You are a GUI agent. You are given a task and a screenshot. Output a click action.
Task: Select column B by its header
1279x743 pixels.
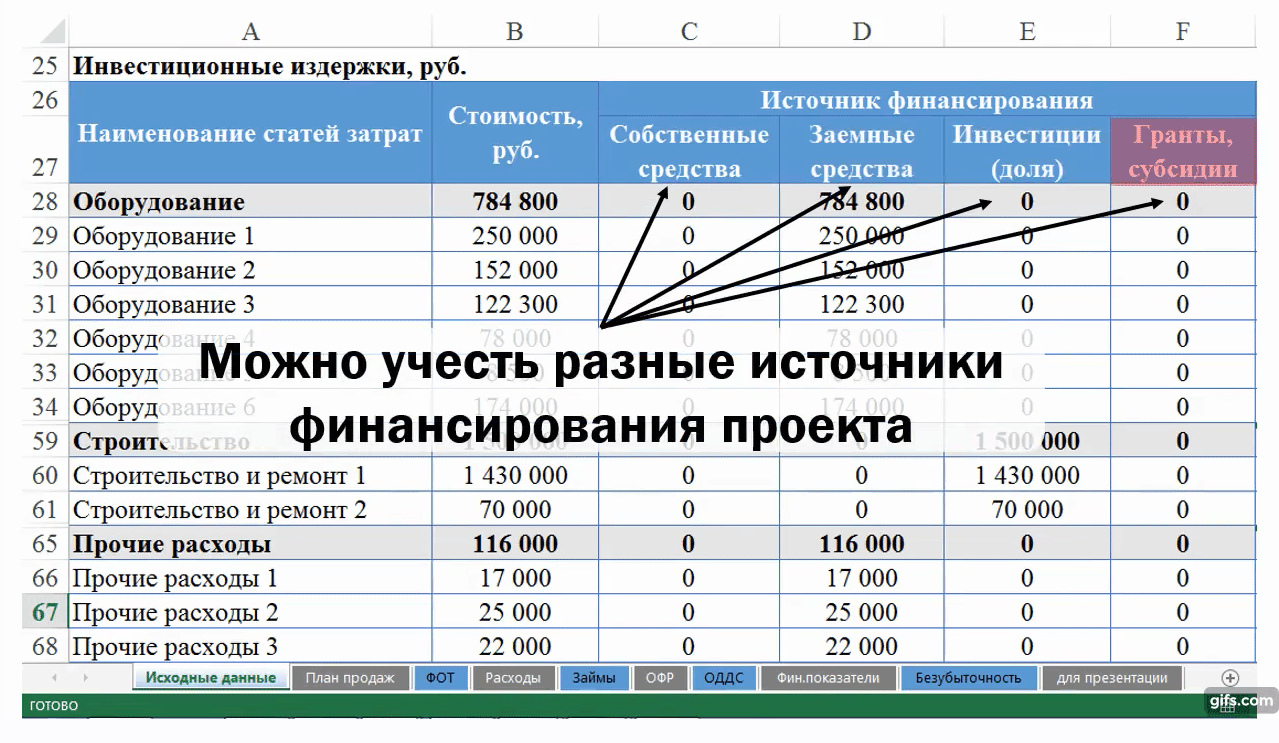pyautogui.click(x=514, y=32)
